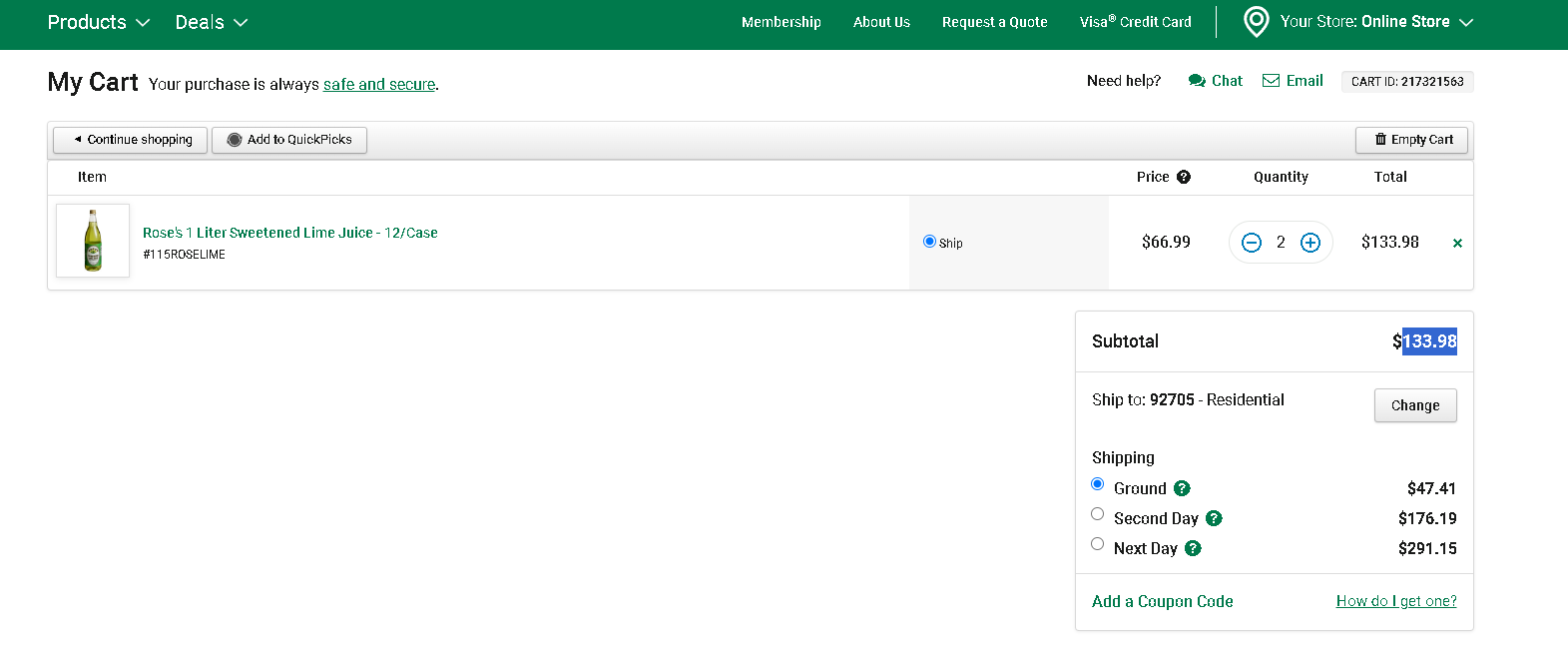The image size is (1568, 657).
Task: Decrease quantity with the minus icon
Action: tap(1252, 243)
